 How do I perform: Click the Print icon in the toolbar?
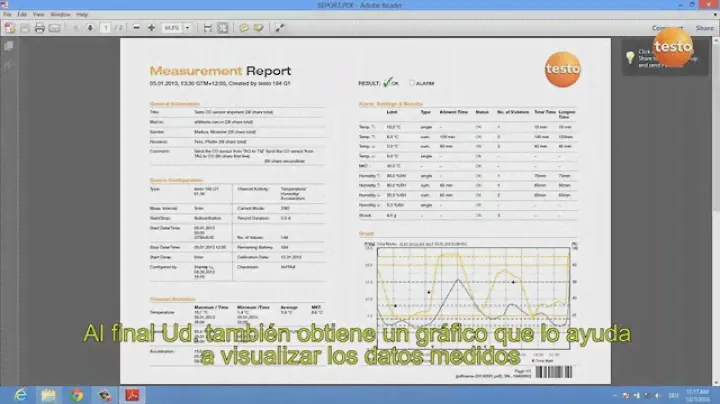pyautogui.click(x=39, y=28)
